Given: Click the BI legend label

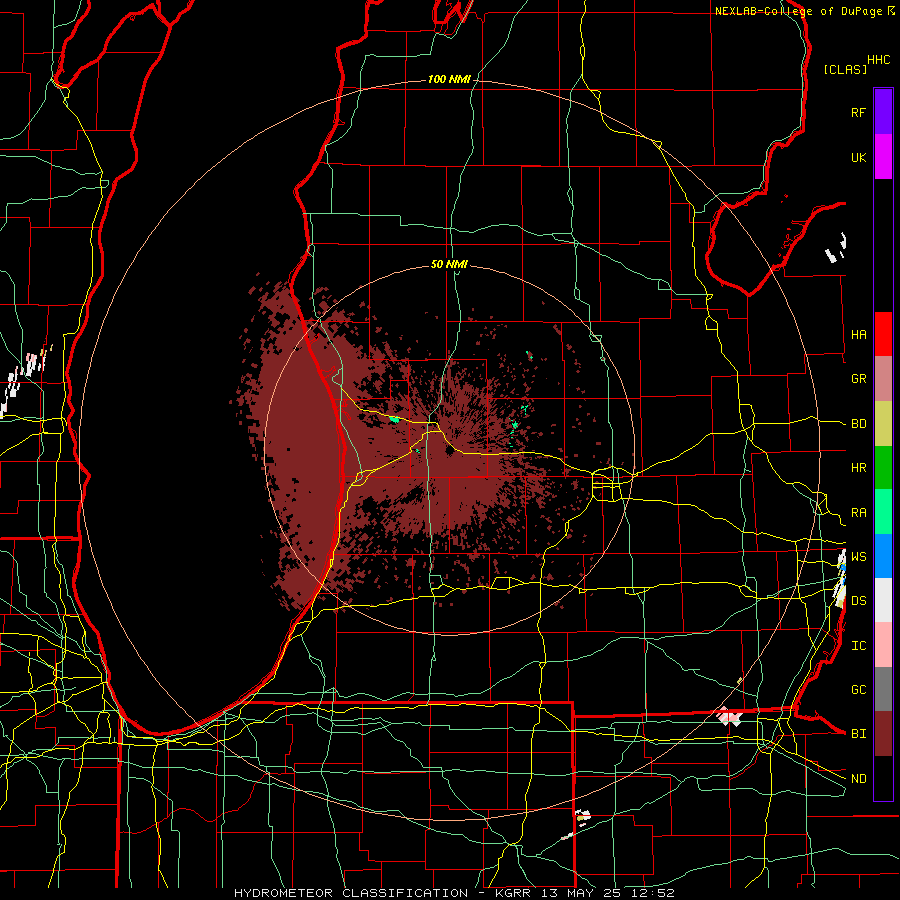Looking at the screenshot, I should coord(859,734).
